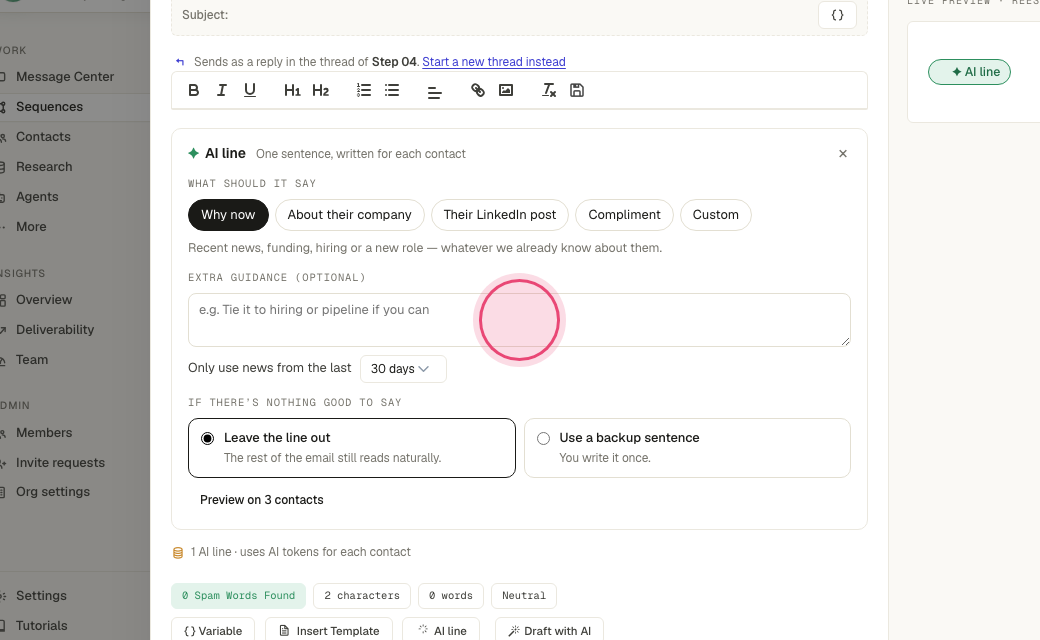Click the Neutral tone badge
Image resolution: width=1040 pixels, height=640 pixels.
(x=524, y=596)
